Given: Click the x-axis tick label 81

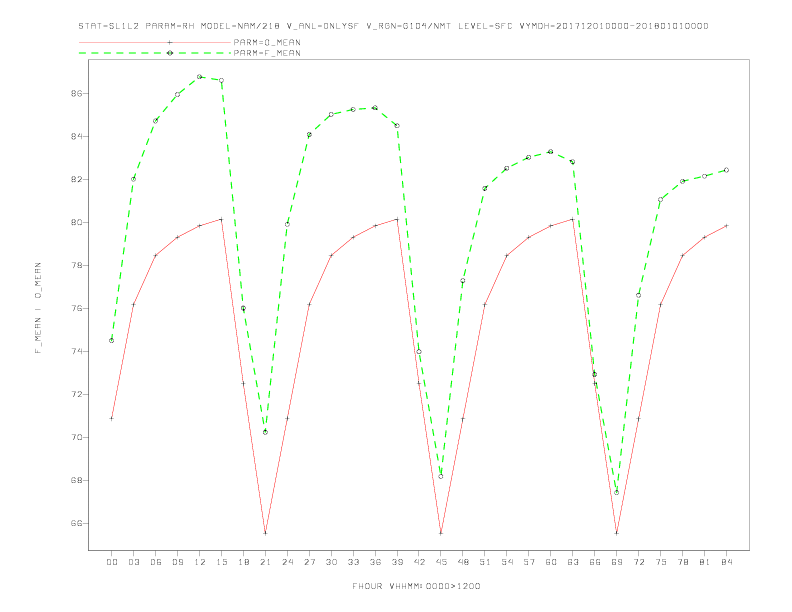Looking at the screenshot, I should pos(705,562).
